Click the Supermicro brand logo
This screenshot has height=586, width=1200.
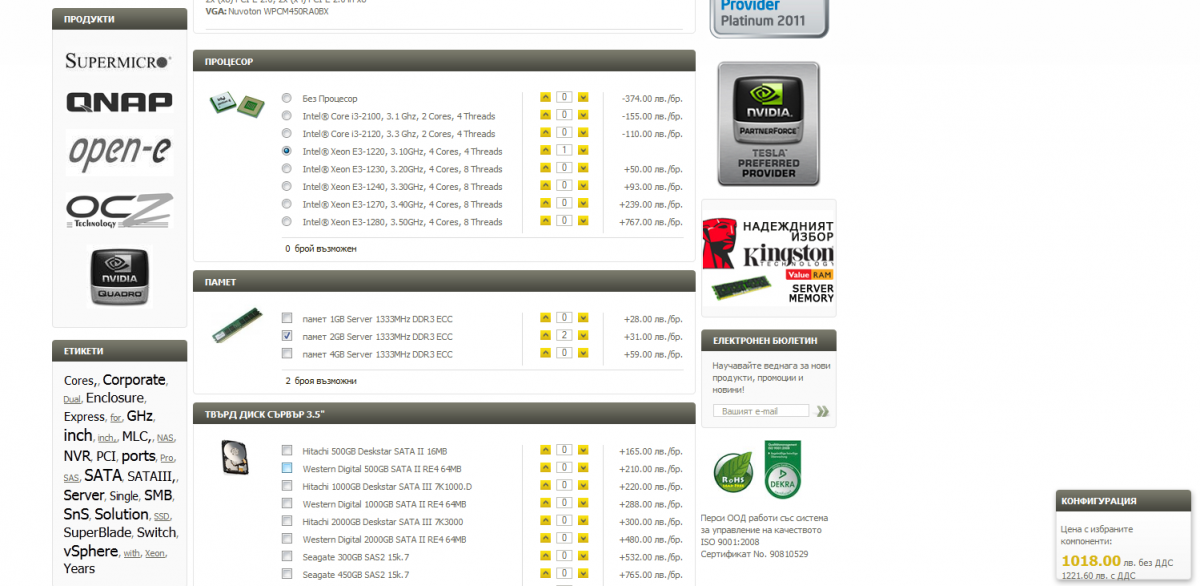tap(118, 61)
